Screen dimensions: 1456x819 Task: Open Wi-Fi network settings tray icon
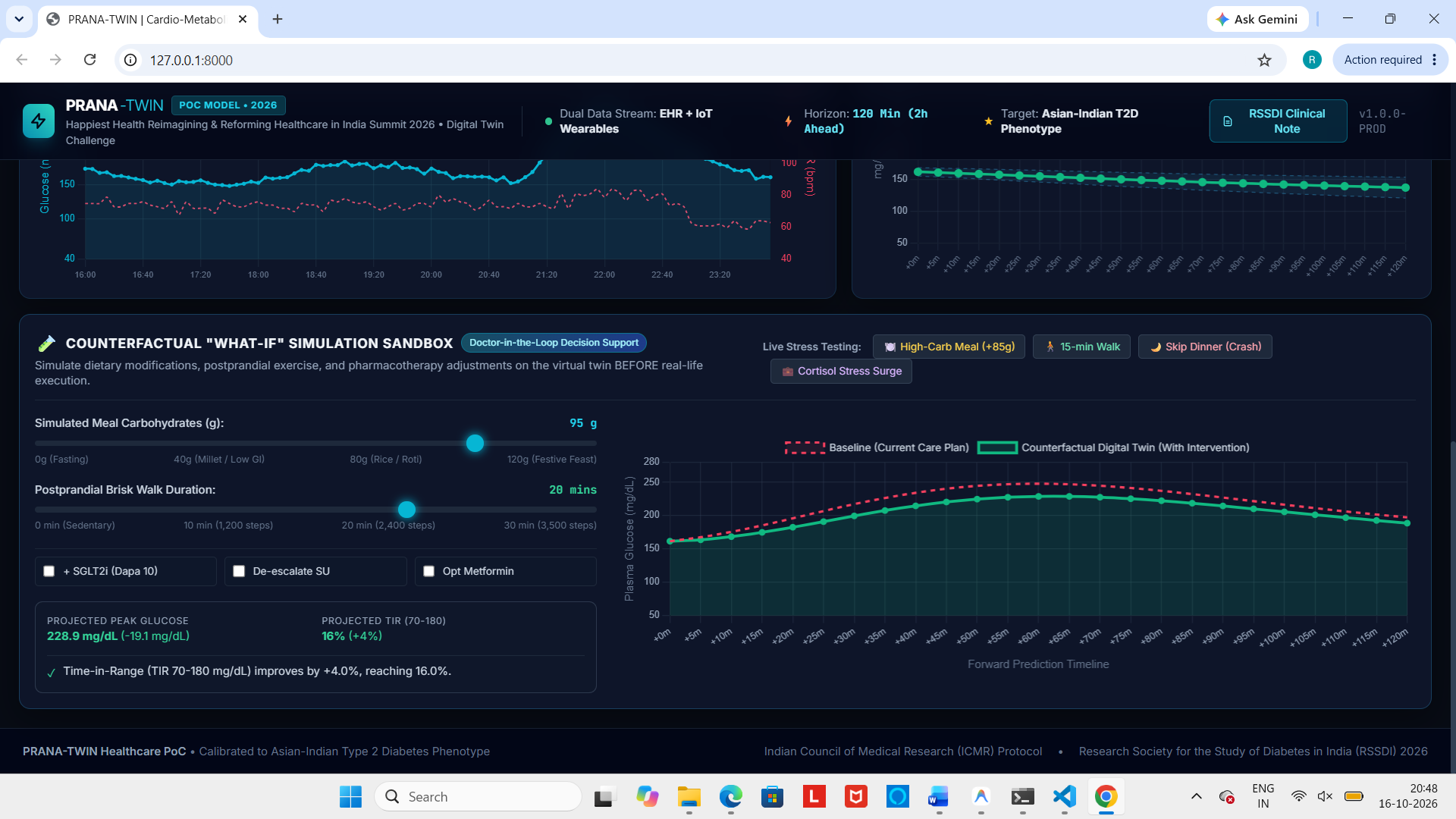pyautogui.click(x=1299, y=796)
